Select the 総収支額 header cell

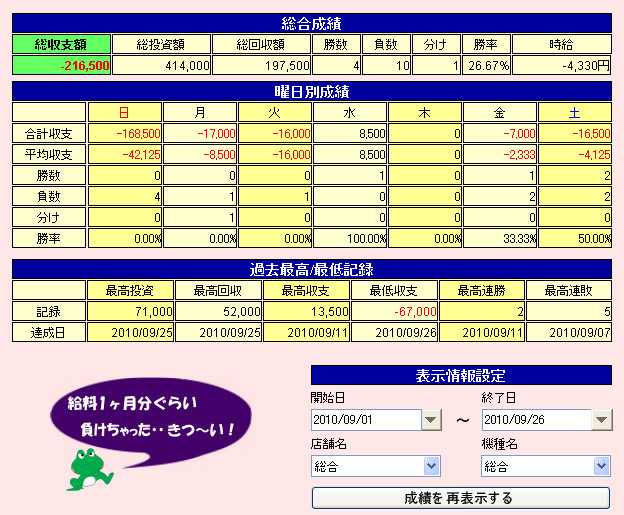point(61,44)
